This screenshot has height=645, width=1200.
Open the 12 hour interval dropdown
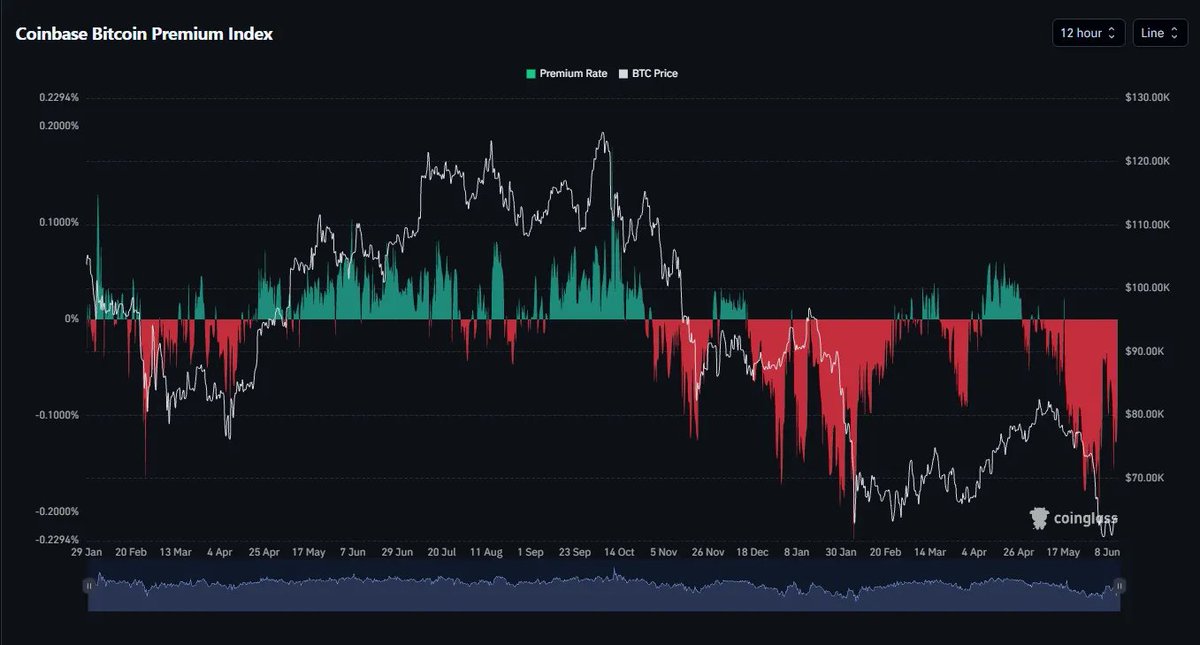(1089, 33)
